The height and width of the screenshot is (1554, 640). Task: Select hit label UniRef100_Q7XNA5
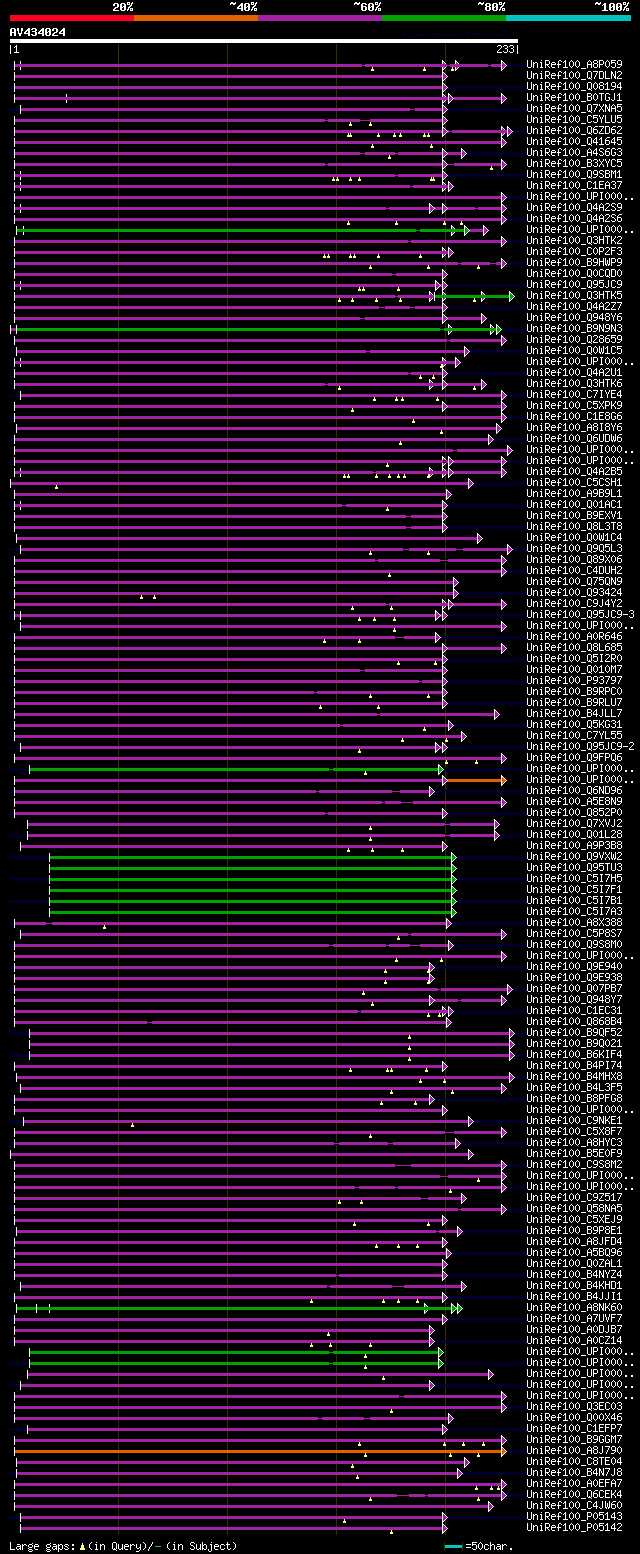point(574,108)
